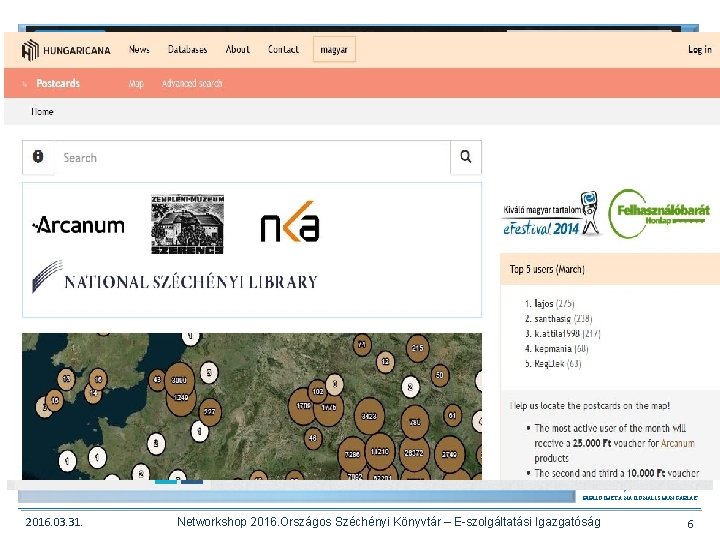Viewport: 720px width, 540px height.
Task: Click the map cluster marker 1709
Action: [303, 406]
